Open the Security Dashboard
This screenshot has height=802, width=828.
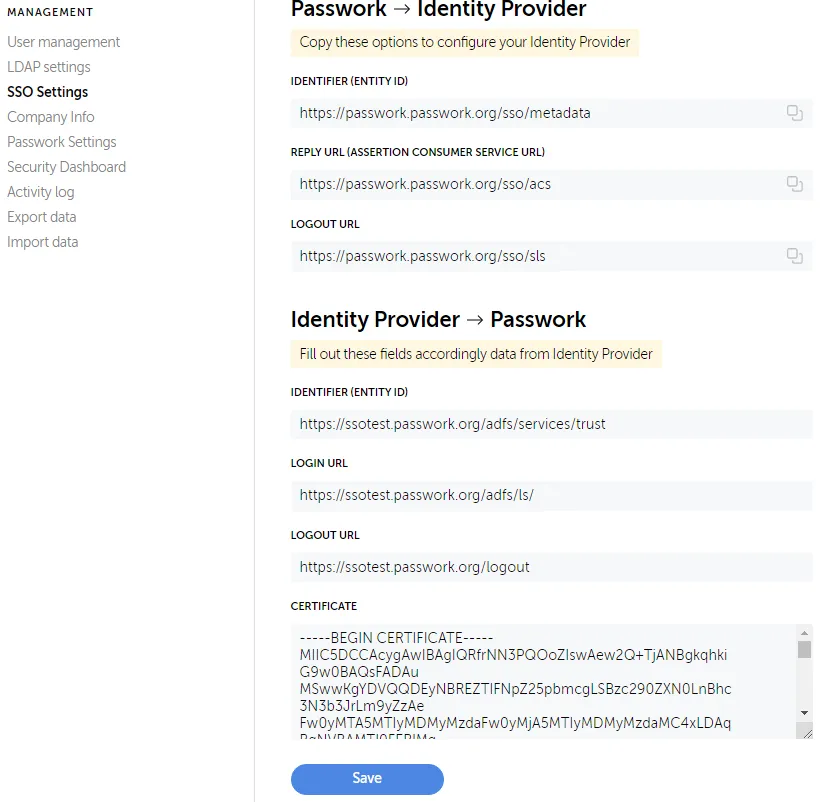66,167
